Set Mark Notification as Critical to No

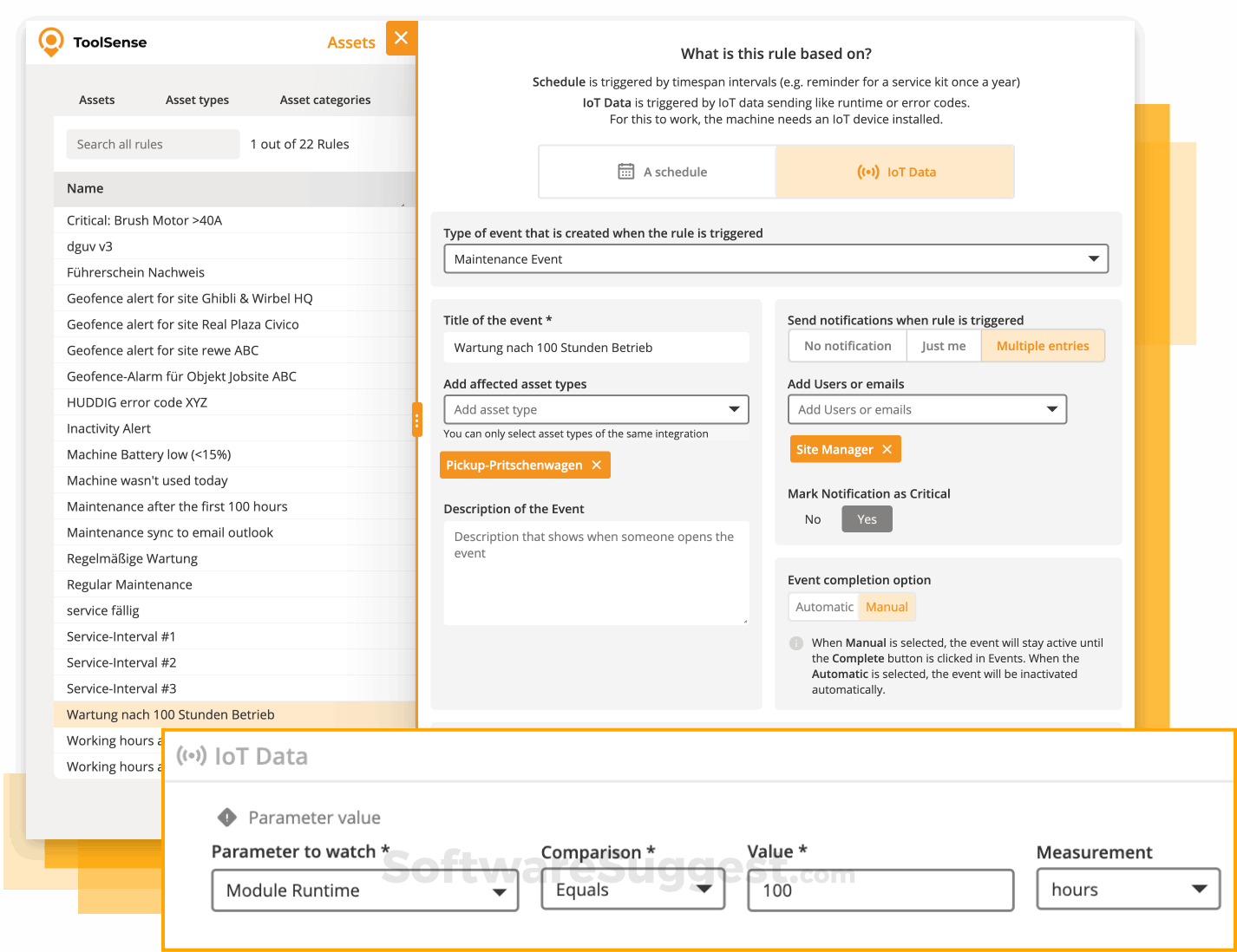pyautogui.click(x=812, y=518)
